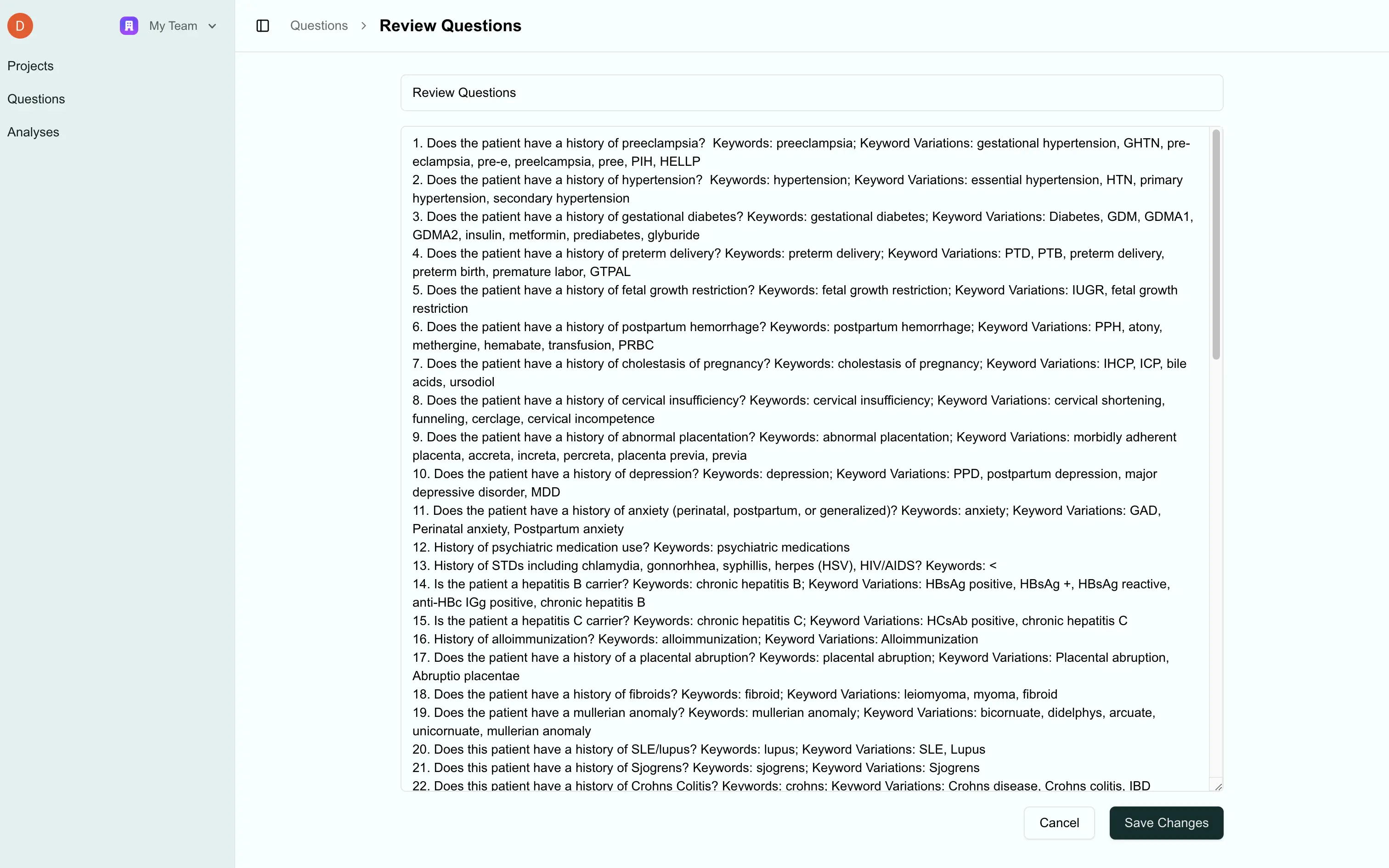
Task: Navigate to Analyses in the sidebar
Action: pos(33,131)
